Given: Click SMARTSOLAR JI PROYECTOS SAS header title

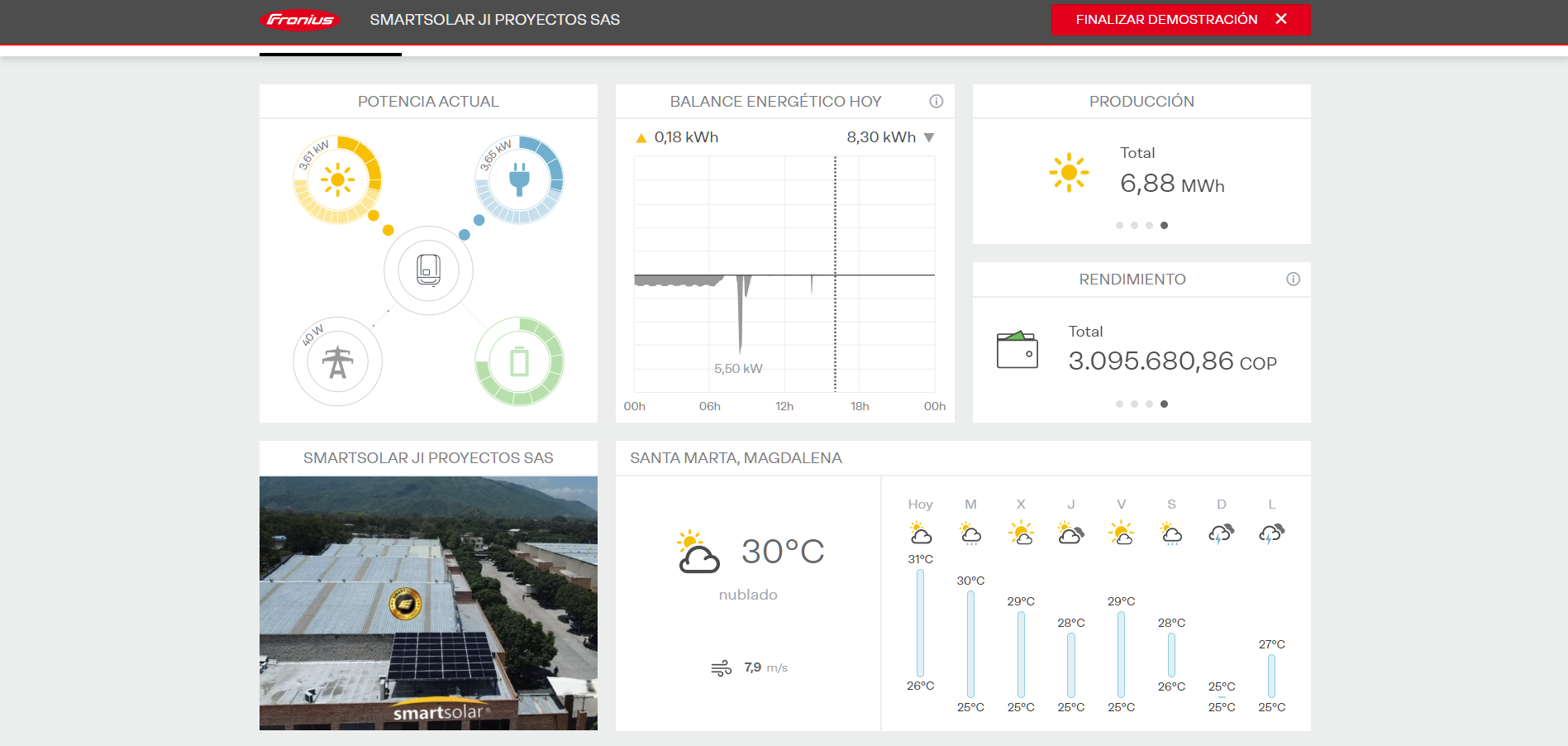Looking at the screenshot, I should (x=494, y=20).
